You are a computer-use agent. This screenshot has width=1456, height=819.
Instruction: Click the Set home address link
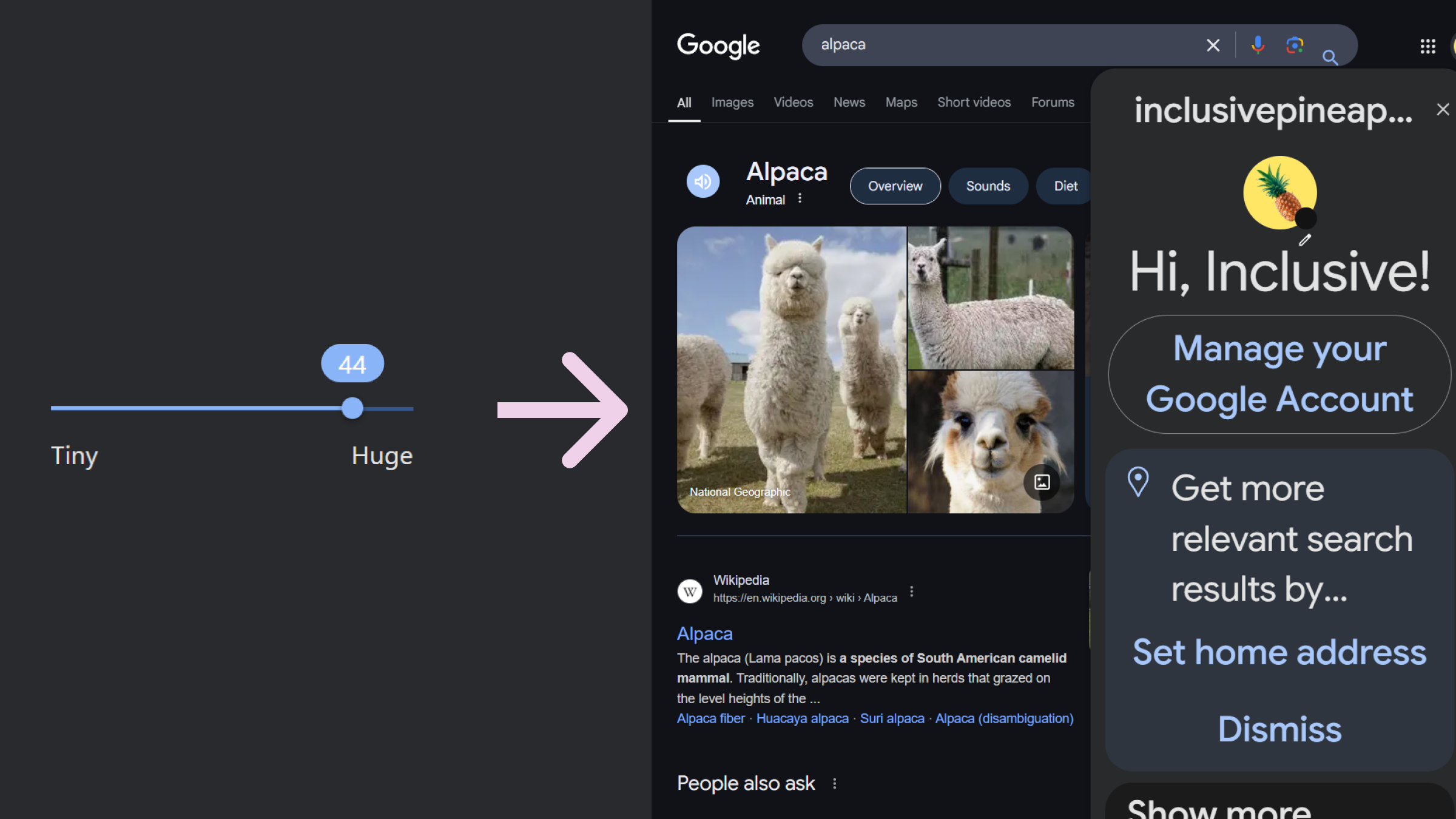(x=1279, y=653)
